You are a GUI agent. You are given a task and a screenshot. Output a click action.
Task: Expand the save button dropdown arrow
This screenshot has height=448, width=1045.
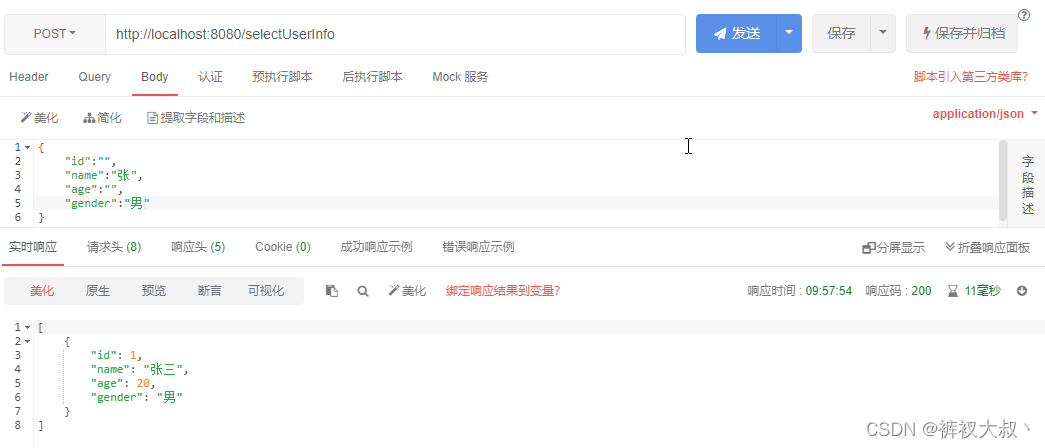[x=883, y=33]
